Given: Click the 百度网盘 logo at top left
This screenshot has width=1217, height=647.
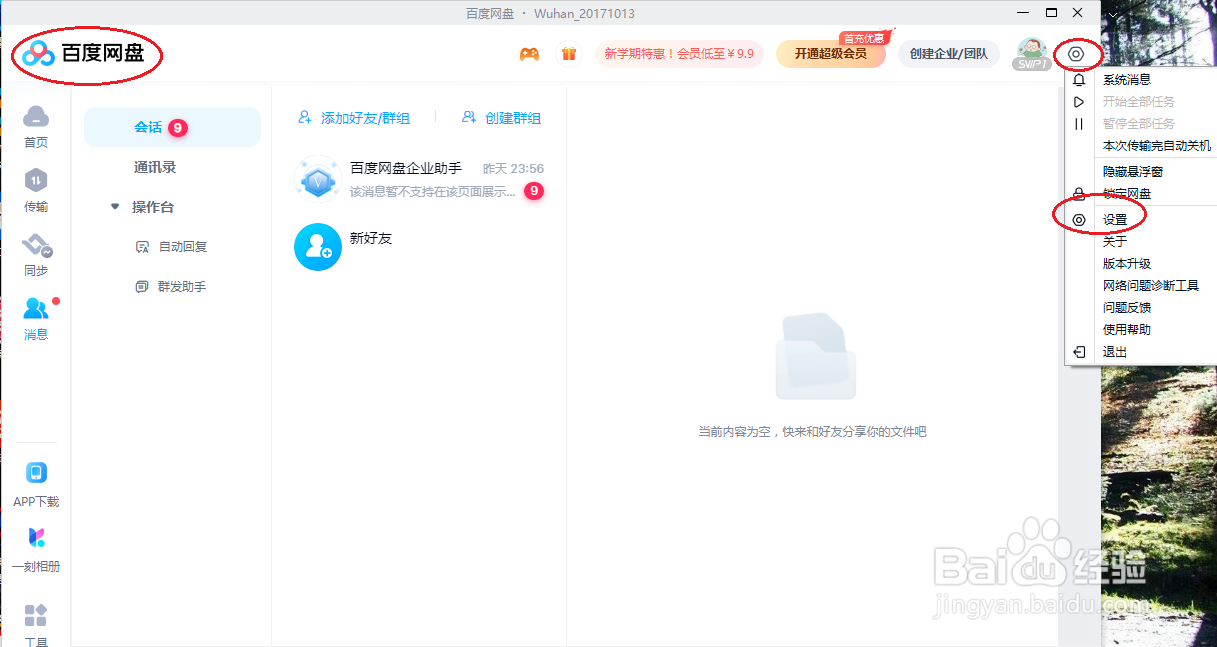Looking at the screenshot, I should [84, 53].
